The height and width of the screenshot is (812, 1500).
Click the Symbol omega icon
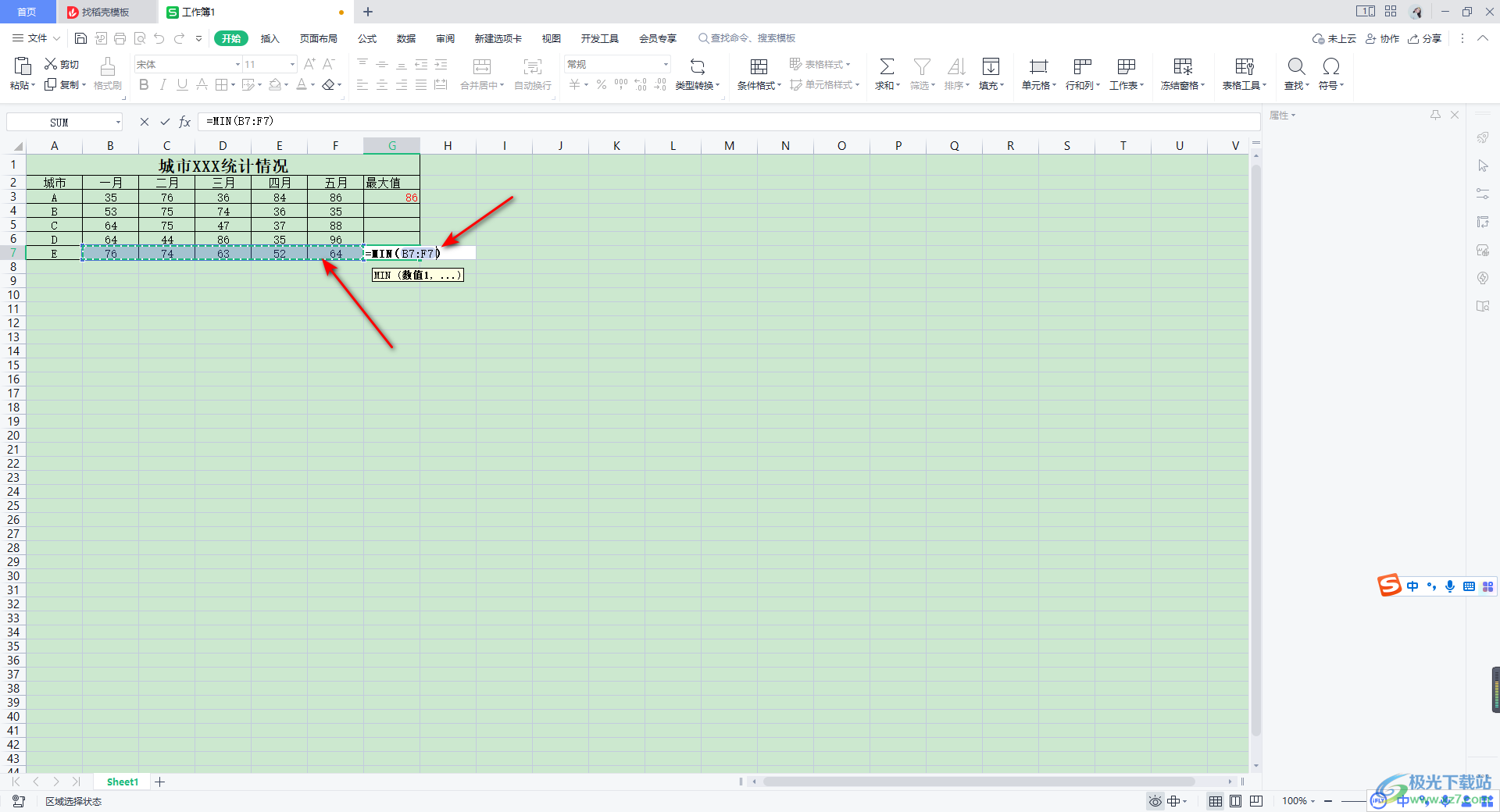point(1331,67)
